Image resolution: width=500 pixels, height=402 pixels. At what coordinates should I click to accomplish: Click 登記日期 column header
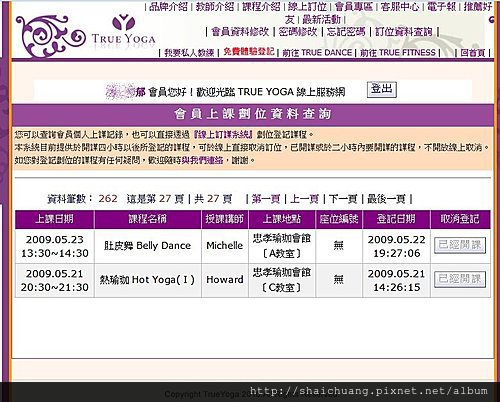(396, 219)
